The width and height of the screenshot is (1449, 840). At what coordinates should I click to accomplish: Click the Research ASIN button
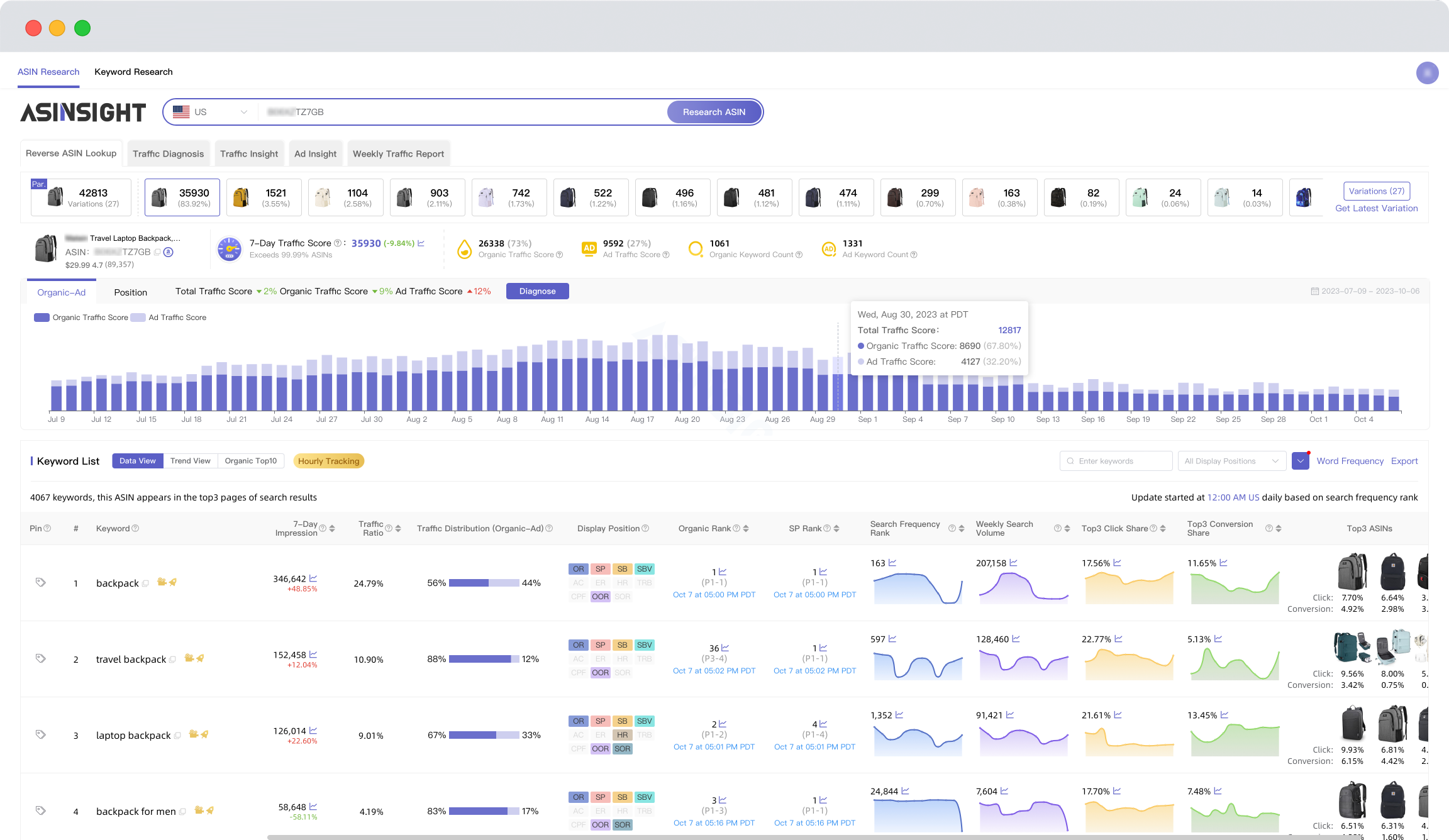pyautogui.click(x=714, y=111)
